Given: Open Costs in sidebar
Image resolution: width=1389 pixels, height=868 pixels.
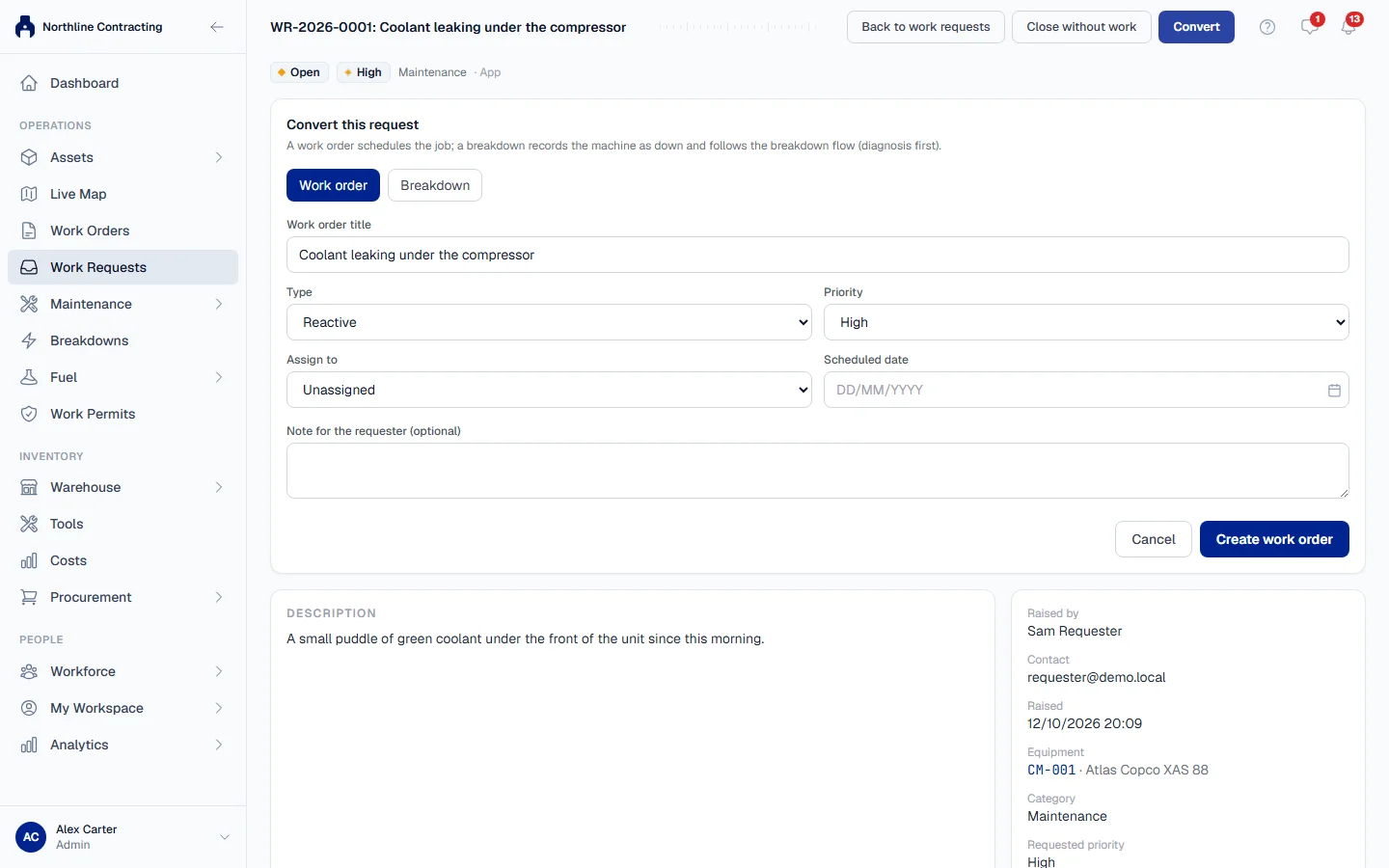Looking at the screenshot, I should [123, 560].
